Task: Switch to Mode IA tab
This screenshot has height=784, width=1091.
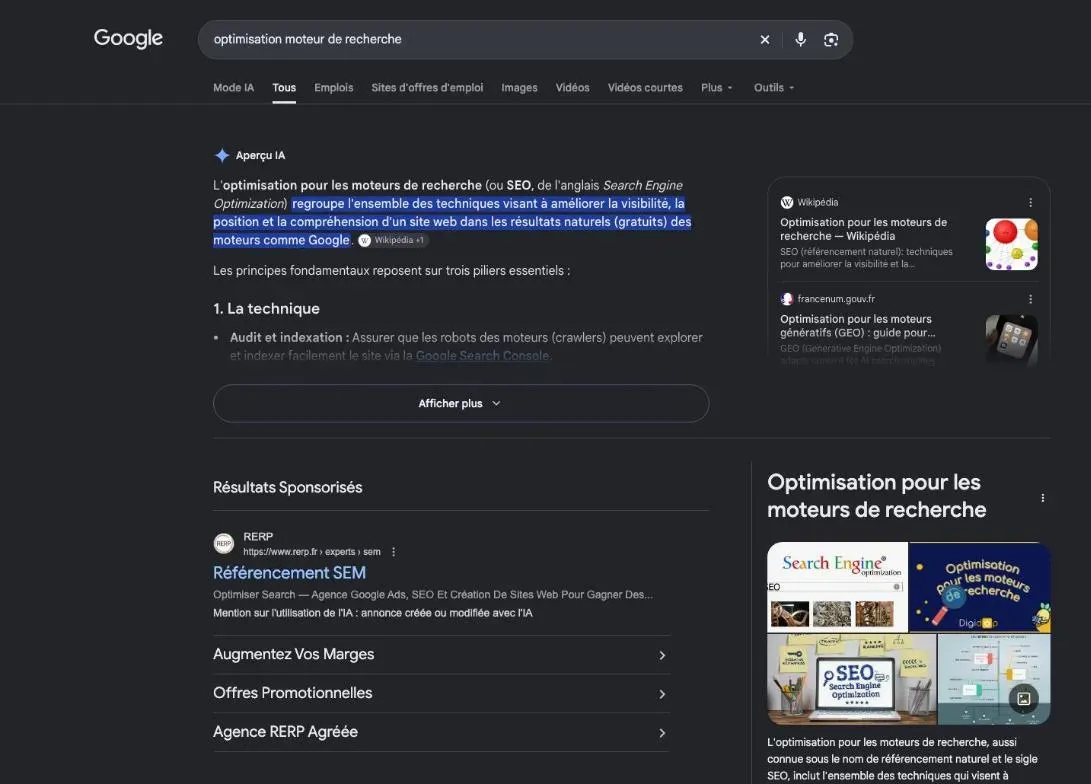Action: pyautogui.click(x=233, y=88)
